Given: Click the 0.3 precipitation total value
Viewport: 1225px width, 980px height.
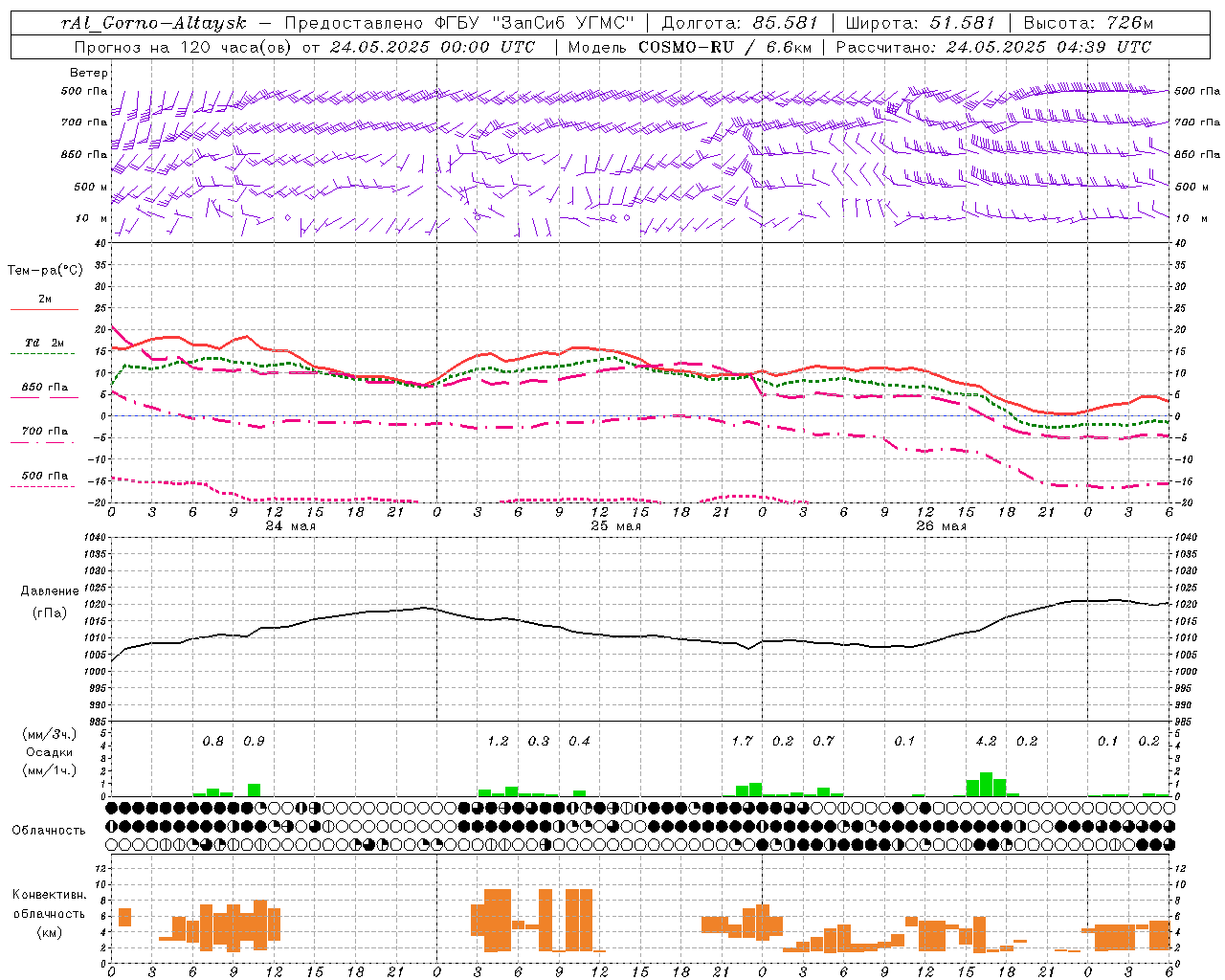Looking at the screenshot, I should coord(539,741).
